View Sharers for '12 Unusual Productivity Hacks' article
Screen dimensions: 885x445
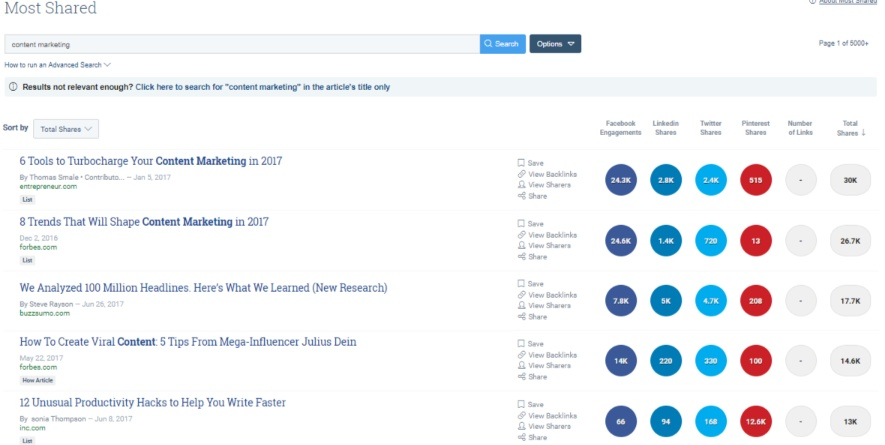point(549,426)
